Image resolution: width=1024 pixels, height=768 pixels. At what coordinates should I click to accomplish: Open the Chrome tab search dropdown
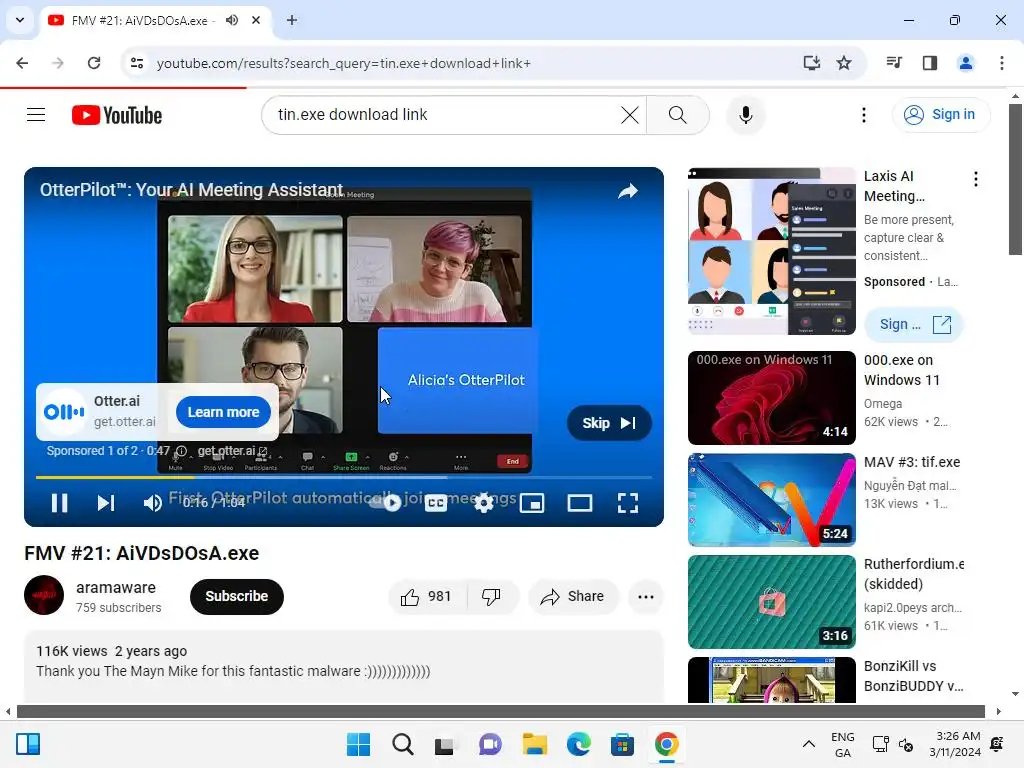coord(20,20)
